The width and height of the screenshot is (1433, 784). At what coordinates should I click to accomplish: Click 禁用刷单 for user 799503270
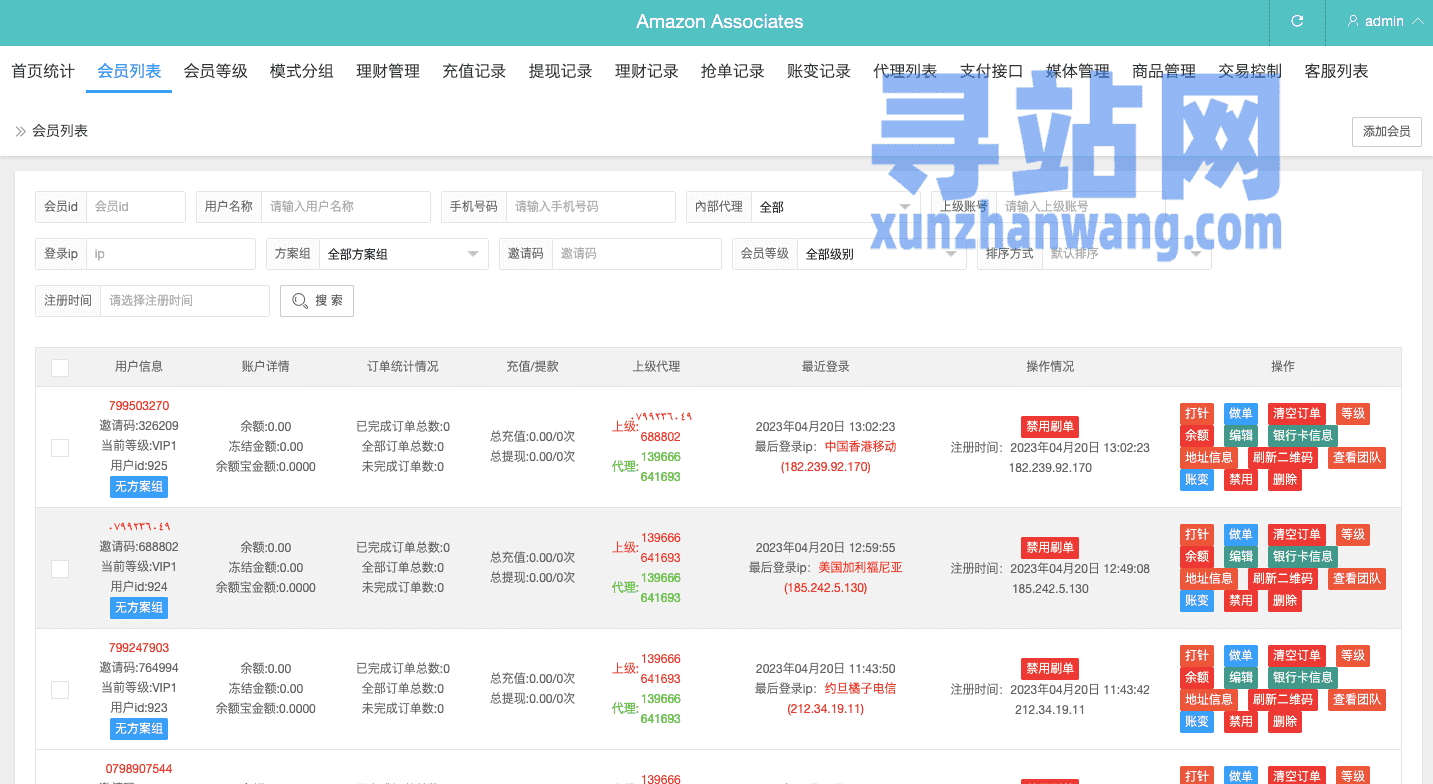tap(1049, 427)
